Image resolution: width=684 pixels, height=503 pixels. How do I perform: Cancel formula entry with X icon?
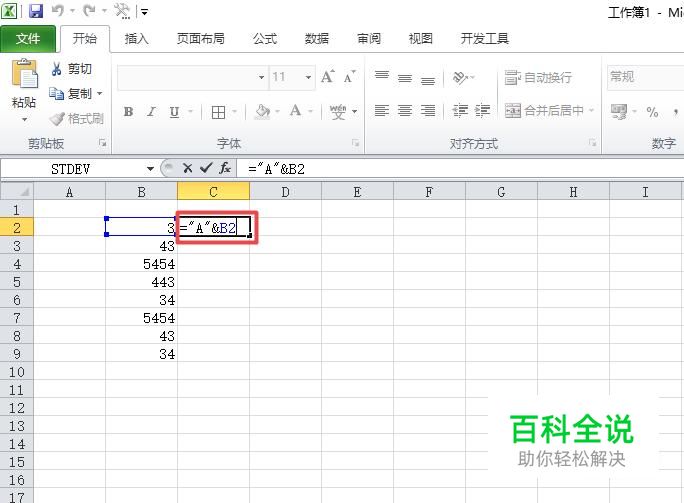pyautogui.click(x=188, y=168)
